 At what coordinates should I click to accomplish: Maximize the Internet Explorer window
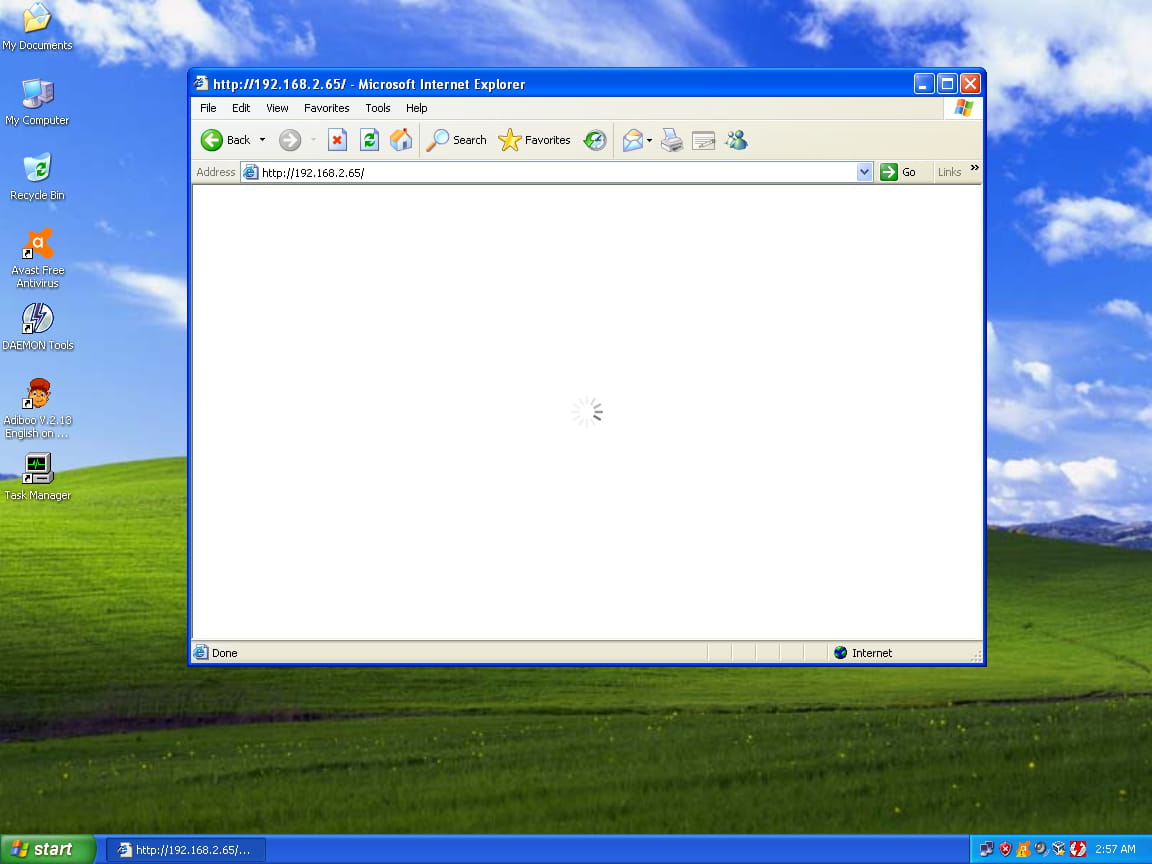pyautogui.click(x=947, y=84)
